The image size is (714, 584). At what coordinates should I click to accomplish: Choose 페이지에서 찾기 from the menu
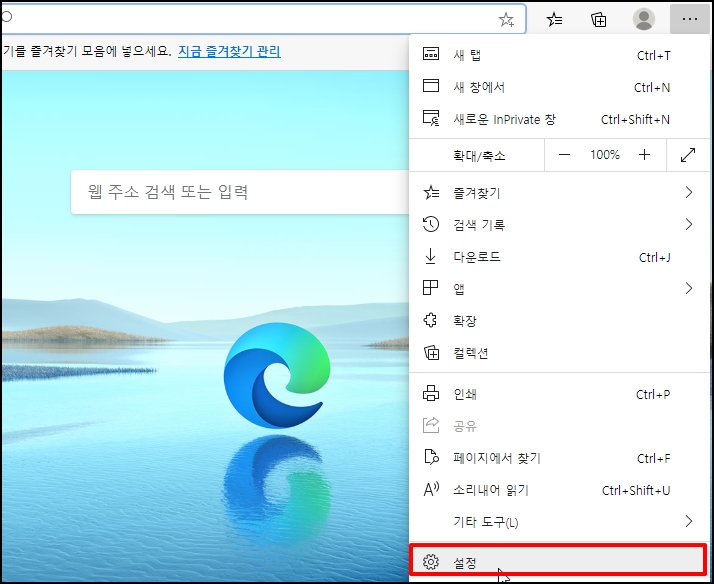click(x=559, y=457)
